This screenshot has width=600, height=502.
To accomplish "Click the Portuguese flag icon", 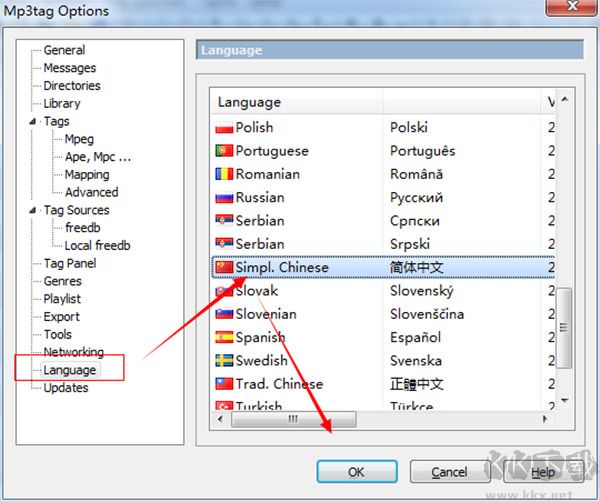I will coord(224,151).
